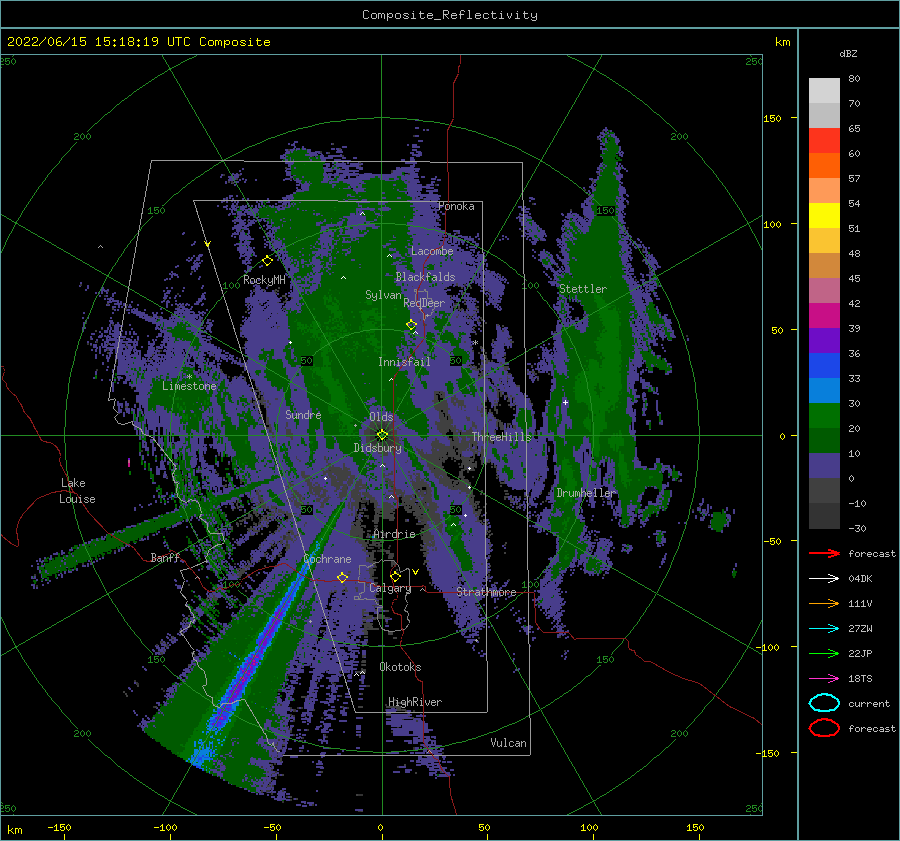Viewport: 900px width, 841px height.
Task: Click the Sundre label
Action: coord(303,414)
